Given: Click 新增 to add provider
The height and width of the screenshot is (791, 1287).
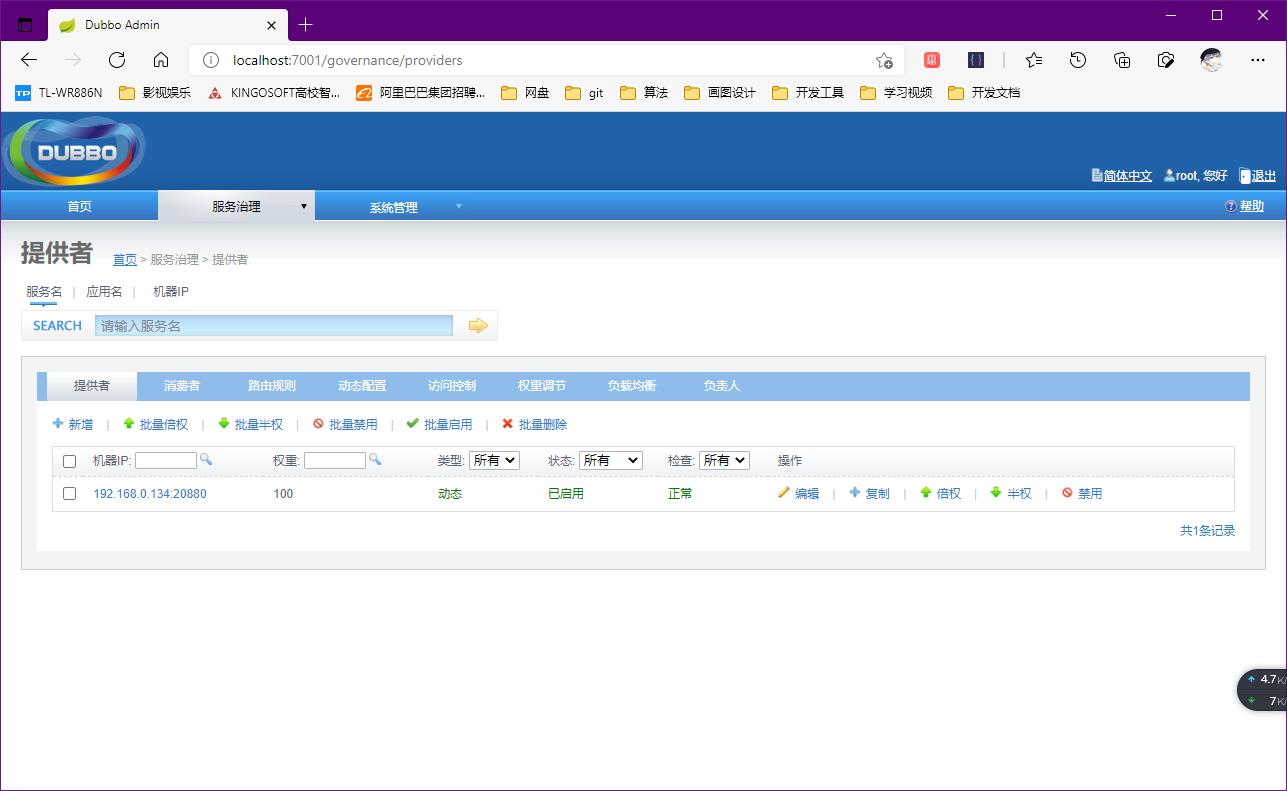Looking at the screenshot, I should (73, 424).
